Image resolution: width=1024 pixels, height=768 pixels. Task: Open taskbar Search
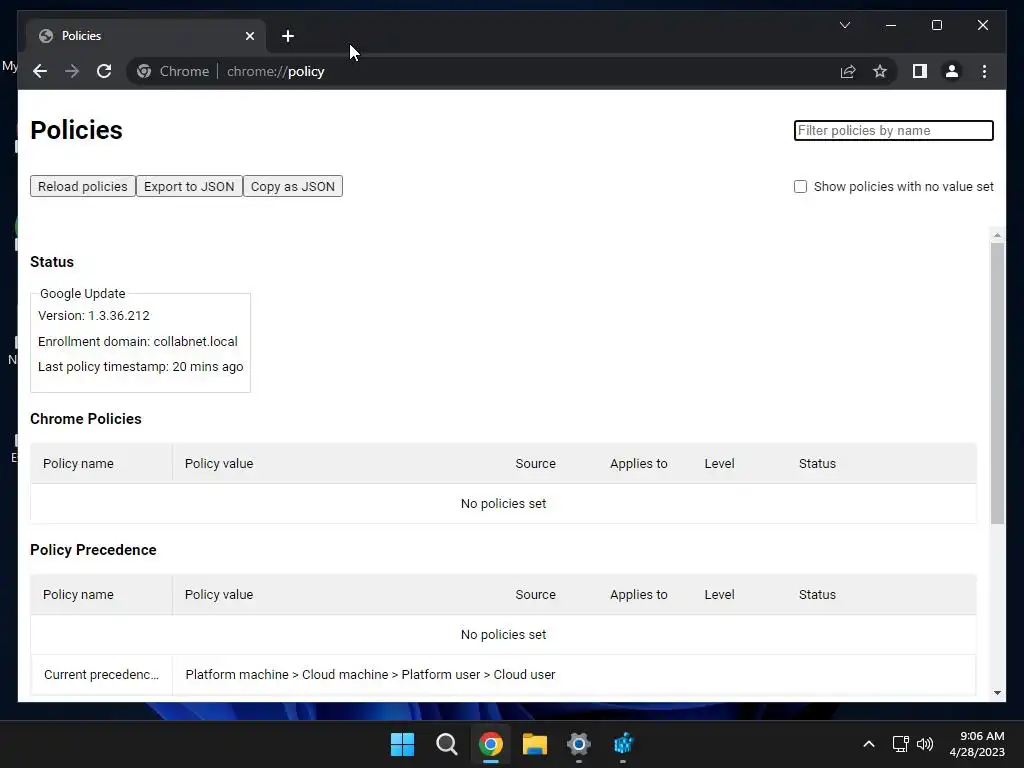(x=447, y=744)
